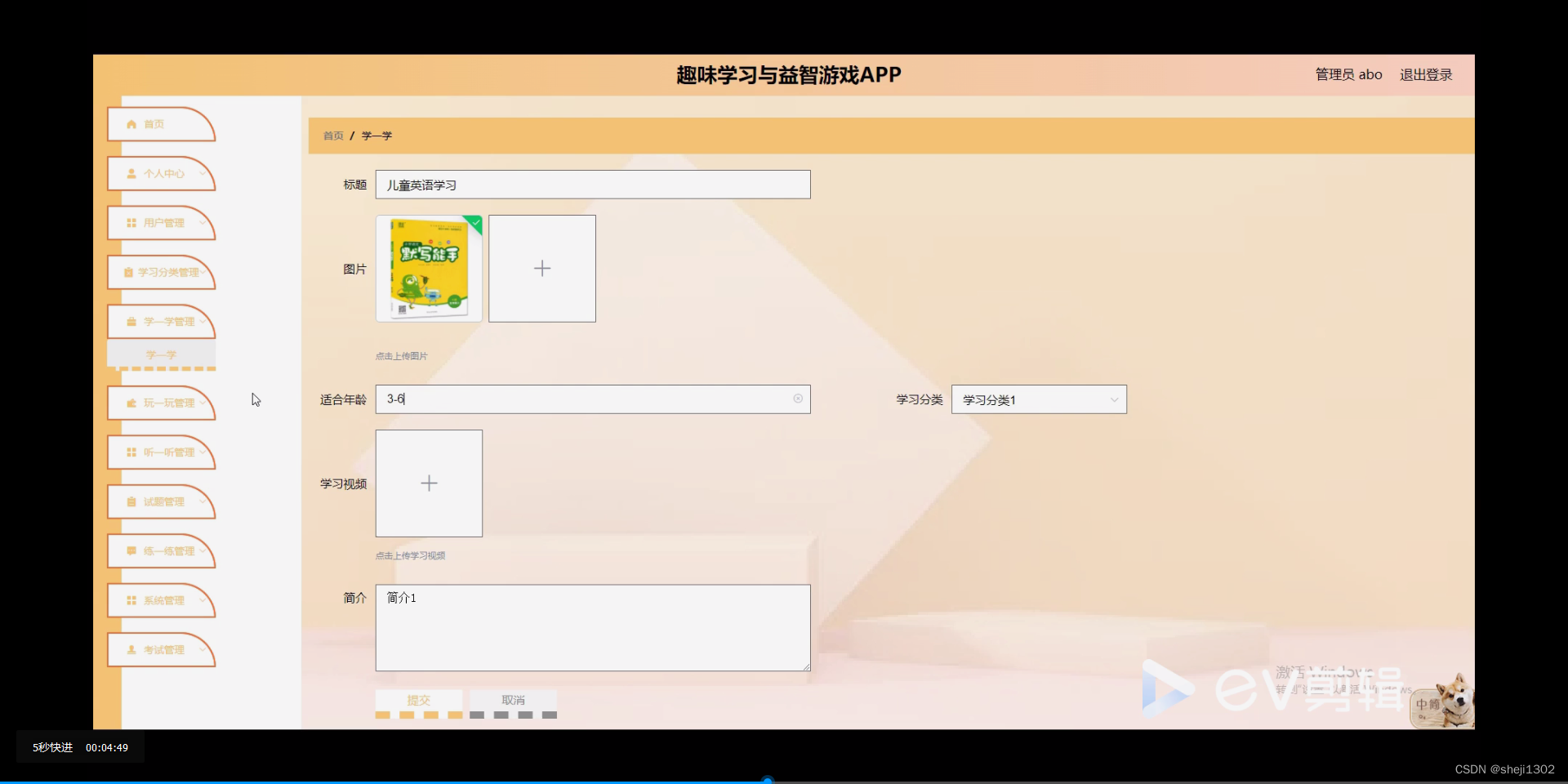Select the 玩一玩管理 thumbs-up icon
Viewport: 1568px width, 784px height.
coord(131,403)
